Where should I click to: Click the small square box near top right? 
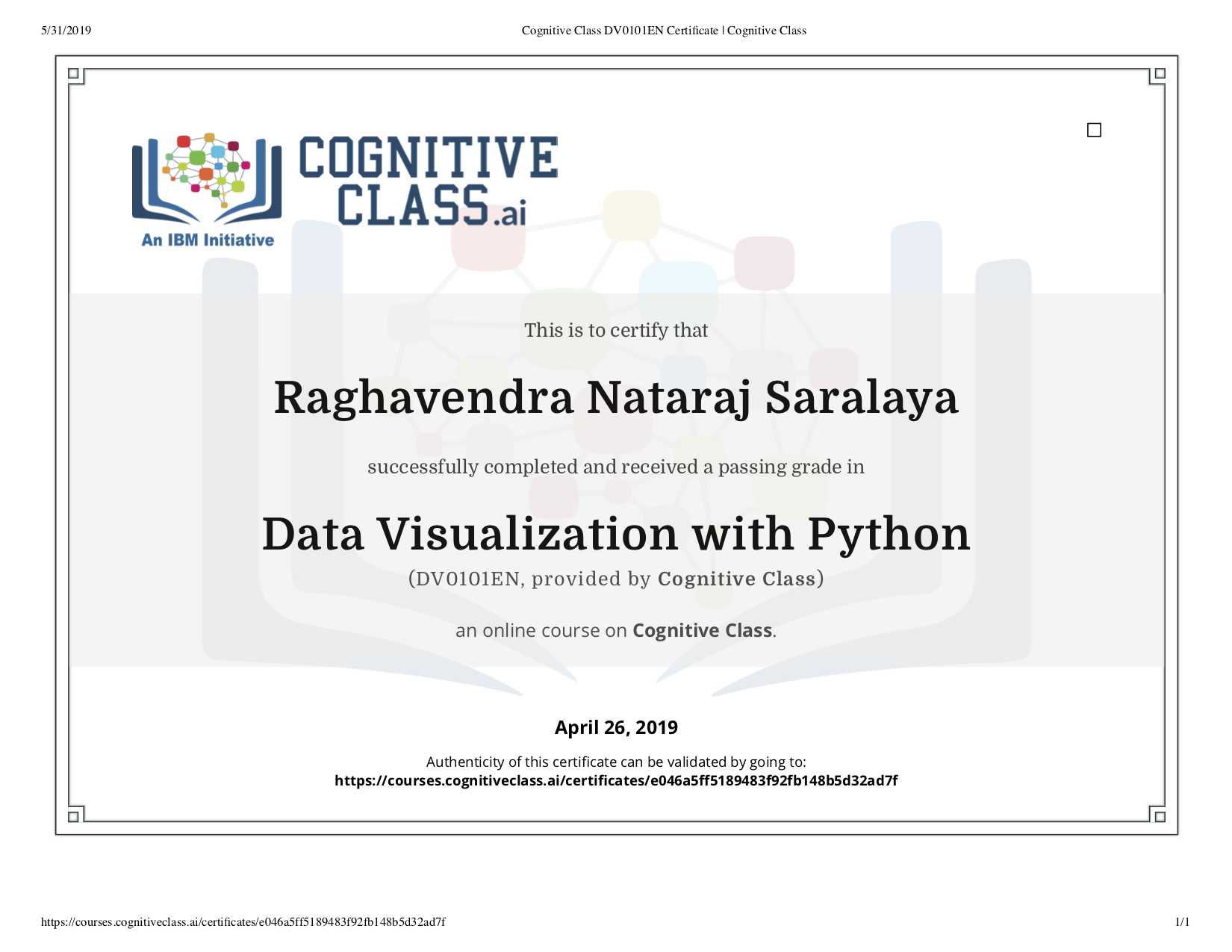tap(1094, 130)
